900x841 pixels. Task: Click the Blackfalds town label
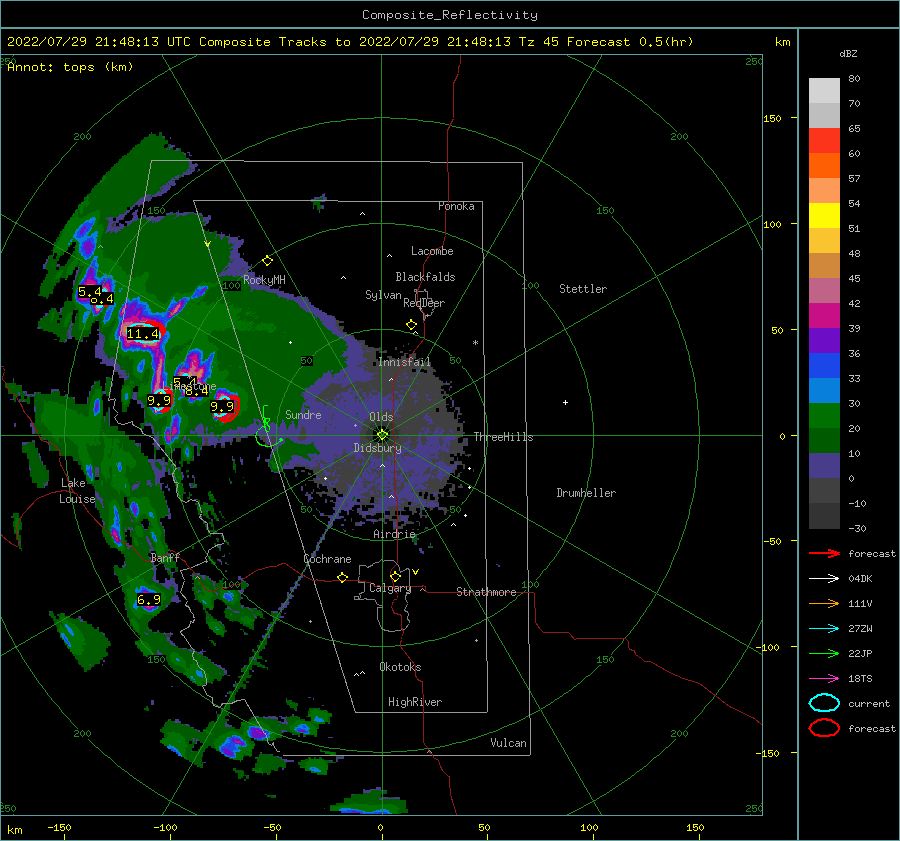click(425, 277)
